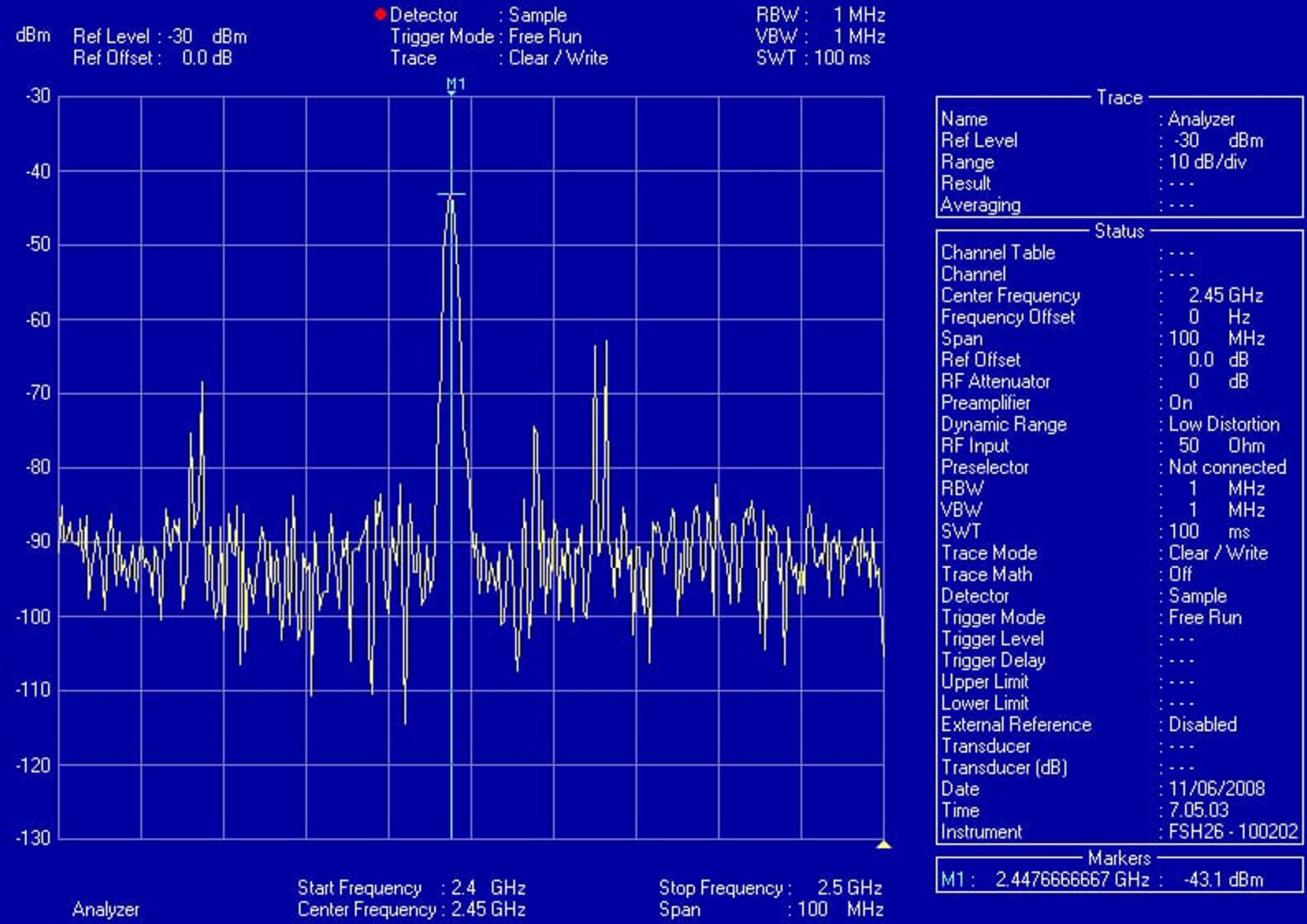Image resolution: width=1307 pixels, height=924 pixels.
Task: Click the Trace panel title
Action: pos(1119,98)
